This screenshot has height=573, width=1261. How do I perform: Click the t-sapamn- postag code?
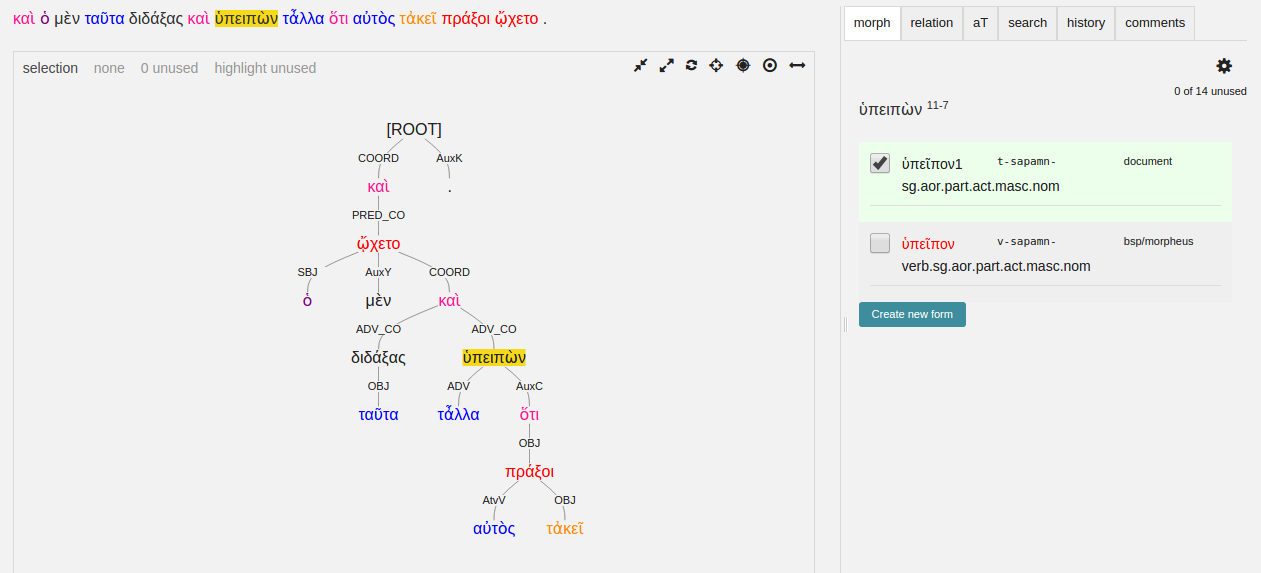pyautogui.click(x=1027, y=161)
